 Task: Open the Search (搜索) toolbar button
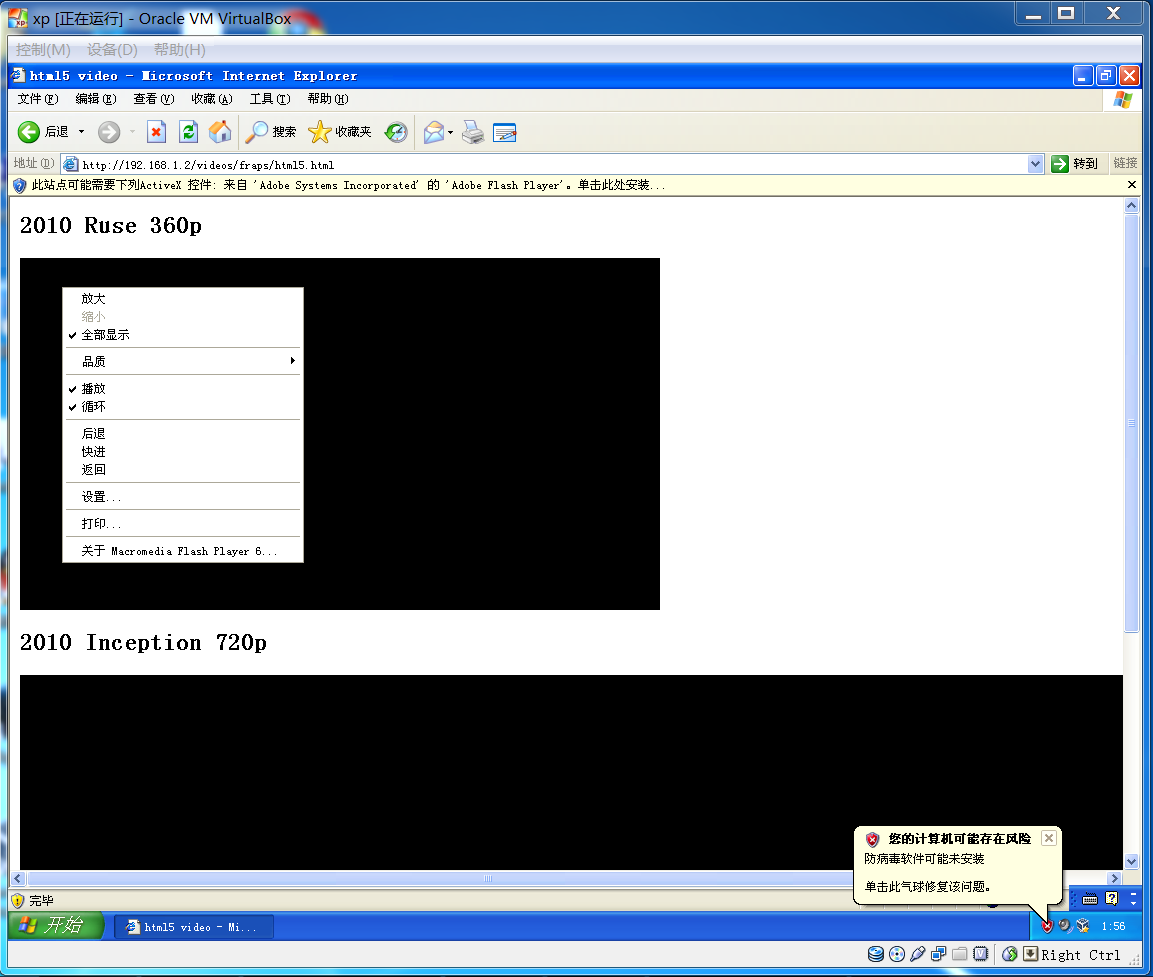point(271,132)
